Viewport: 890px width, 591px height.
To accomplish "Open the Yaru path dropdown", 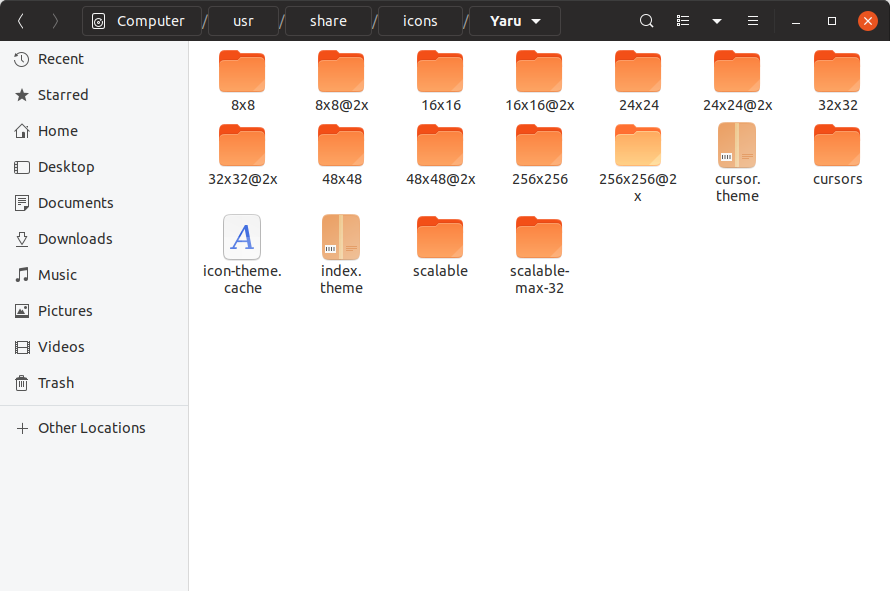I will click(x=515, y=21).
